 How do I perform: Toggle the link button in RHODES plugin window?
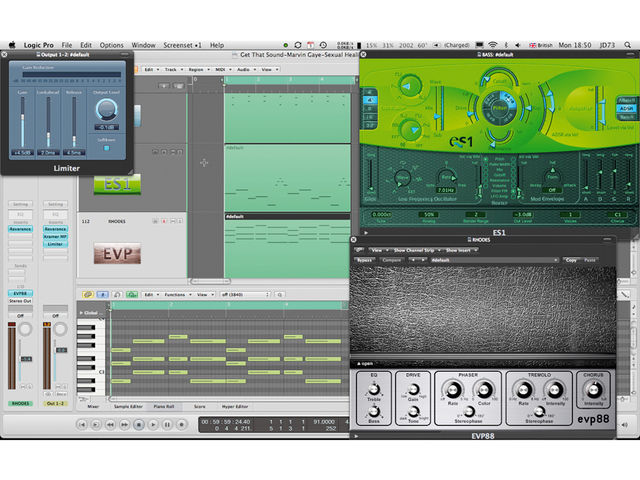click(x=359, y=250)
